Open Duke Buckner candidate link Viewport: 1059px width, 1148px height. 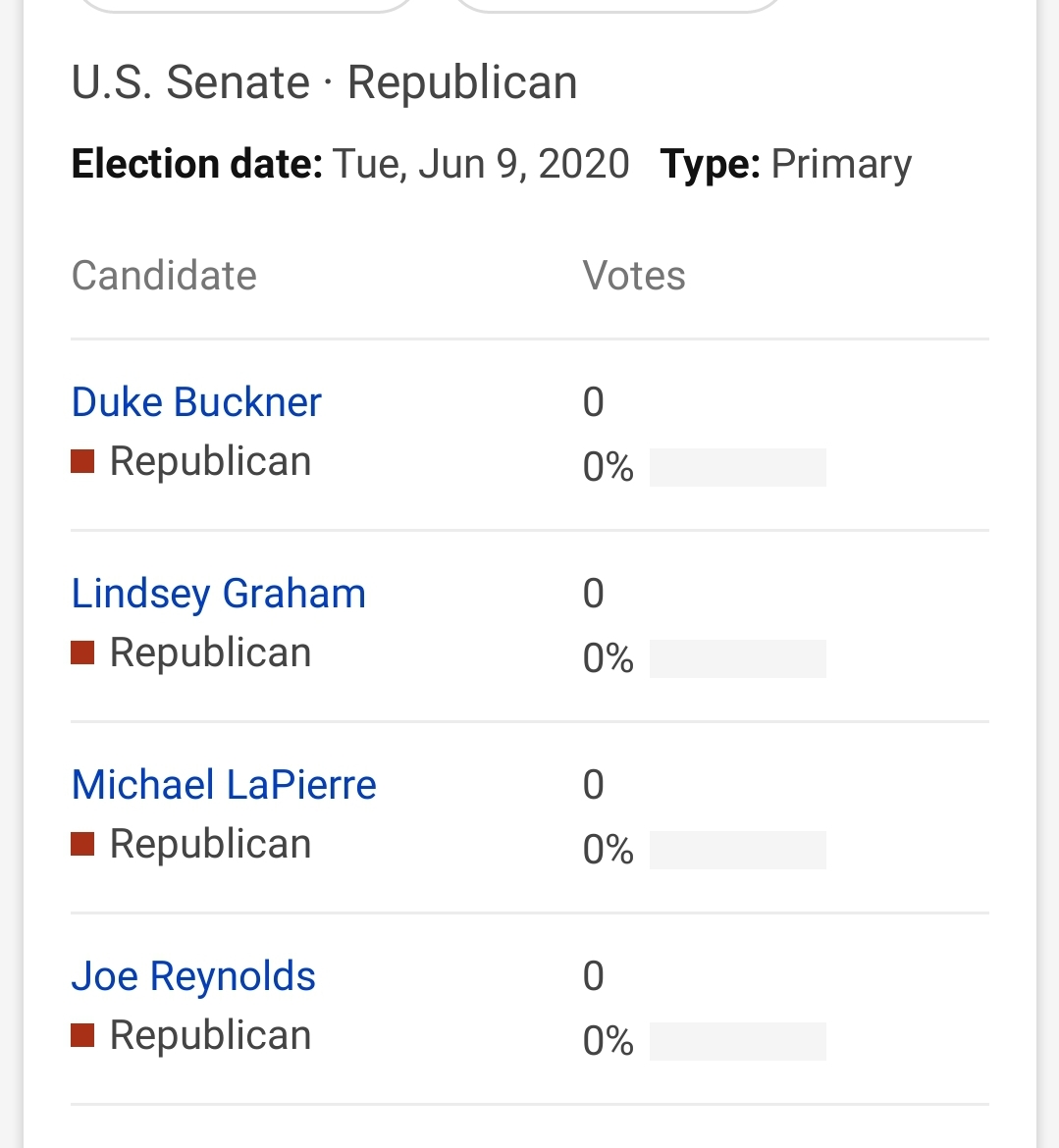click(x=196, y=402)
